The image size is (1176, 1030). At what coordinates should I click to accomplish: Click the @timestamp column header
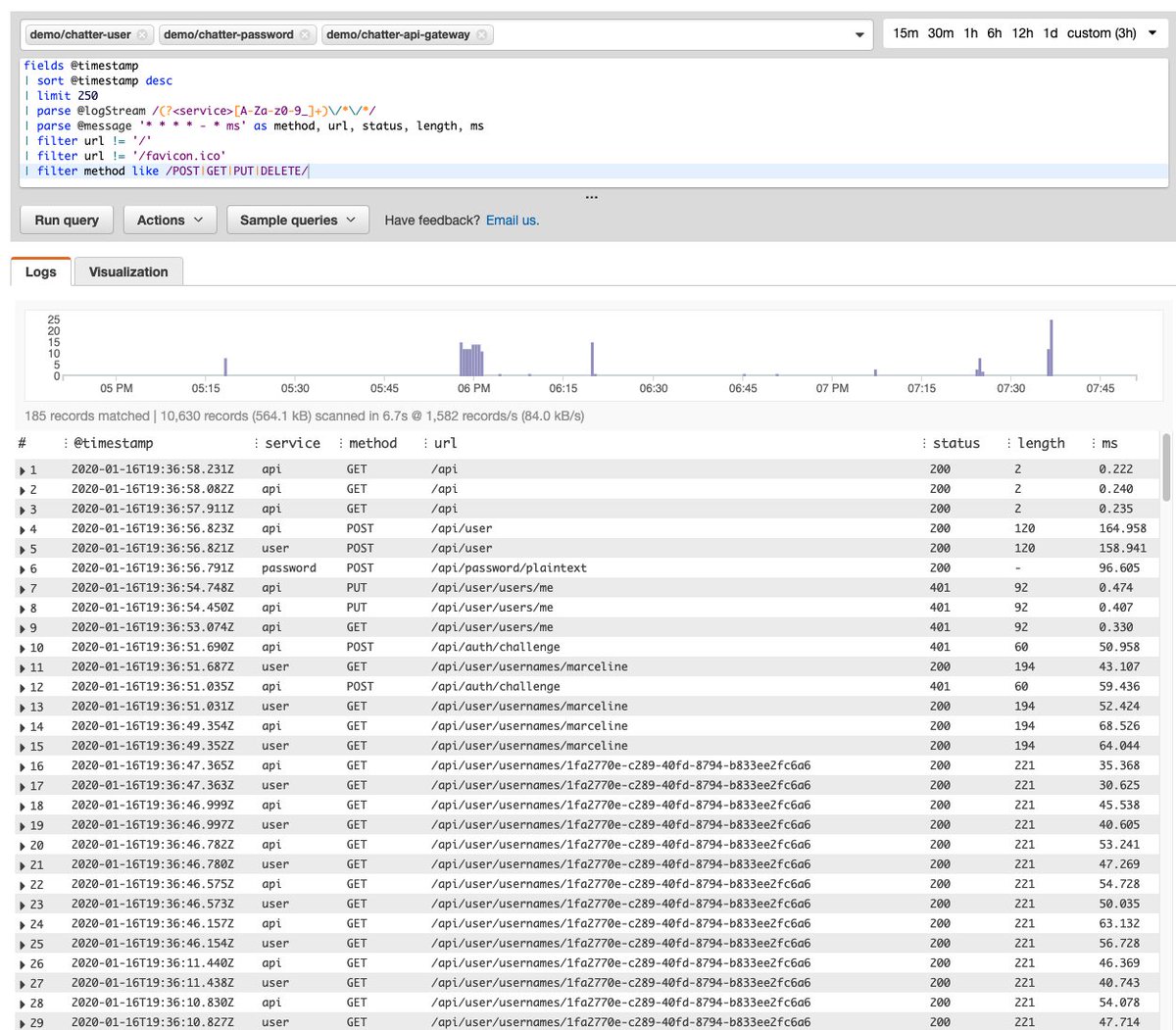(114, 443)
